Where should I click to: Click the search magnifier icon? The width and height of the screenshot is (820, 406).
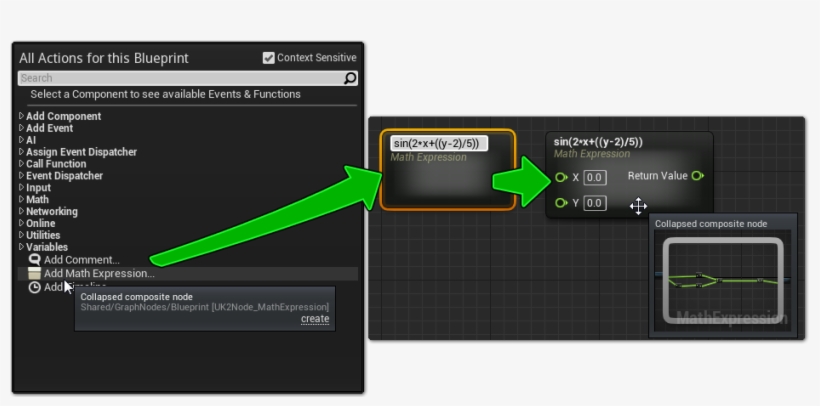350,78
